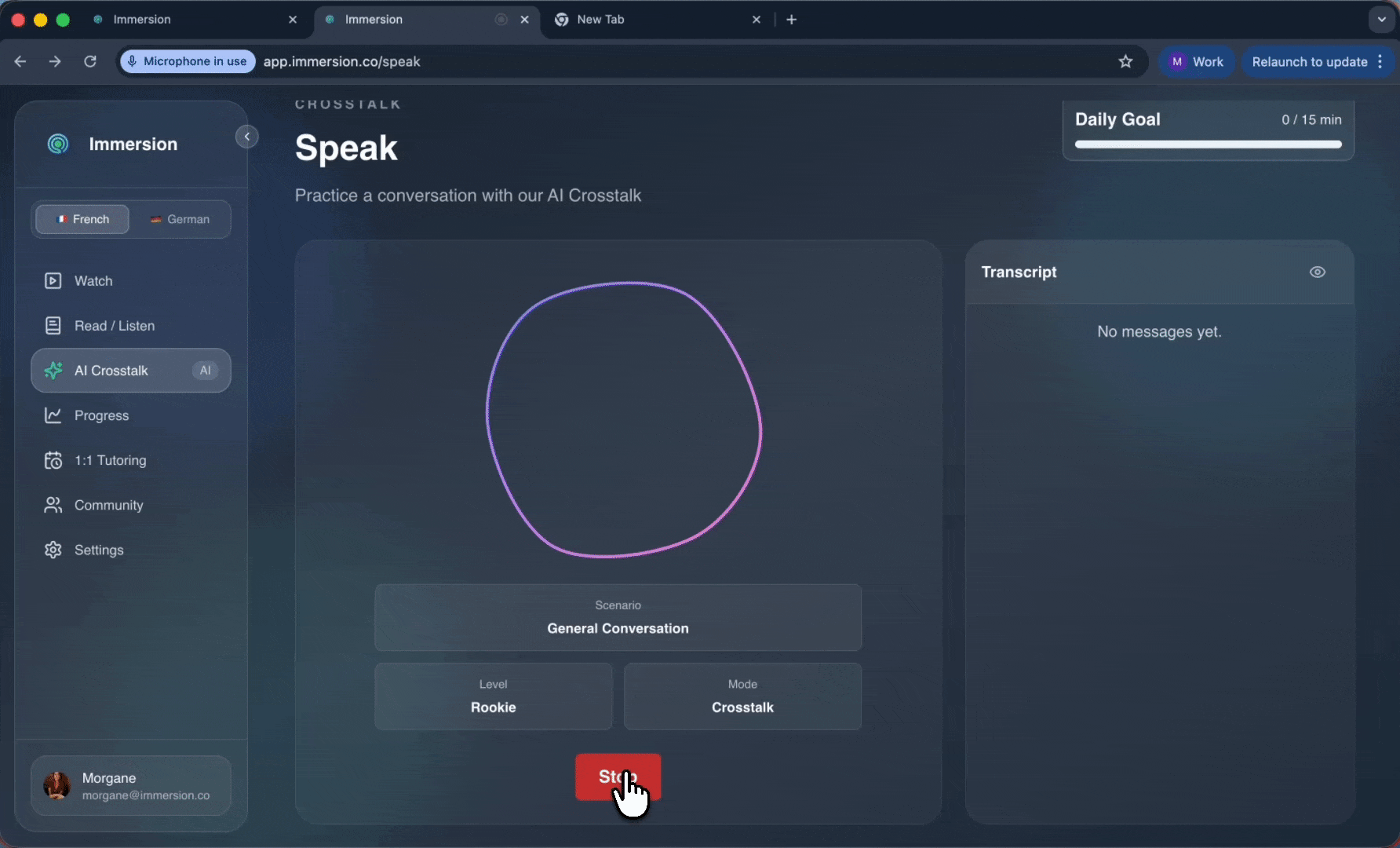Click the Relaunch to update button
Viewport: 1400px width, 848px height.
(1310, 61)
